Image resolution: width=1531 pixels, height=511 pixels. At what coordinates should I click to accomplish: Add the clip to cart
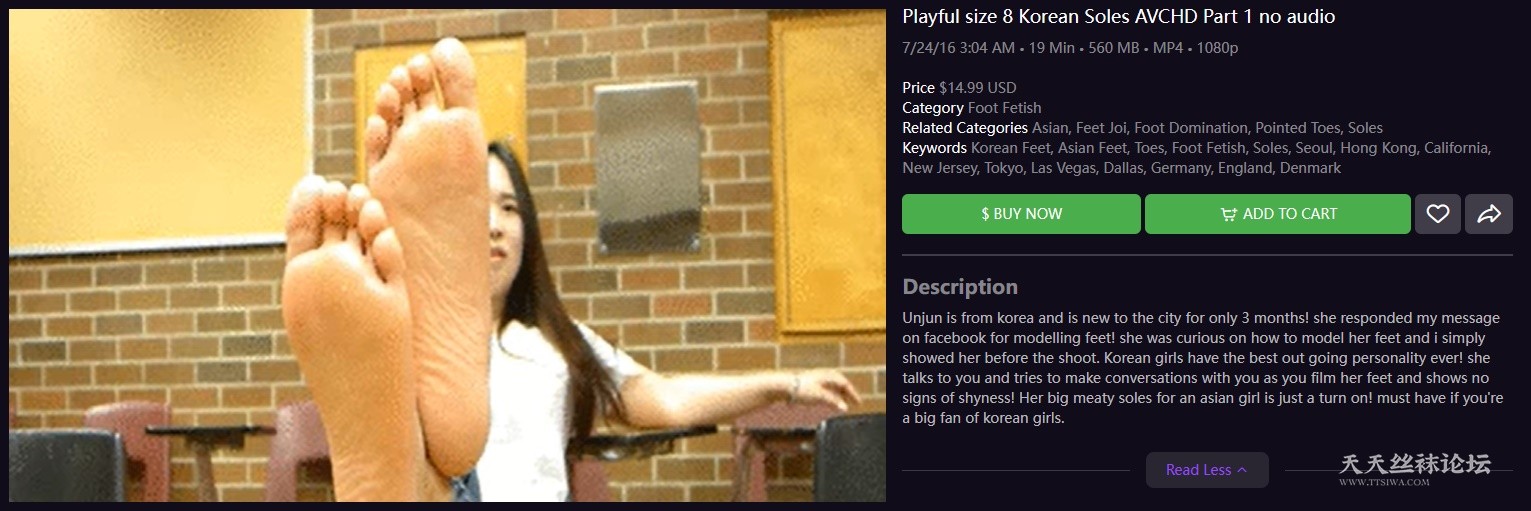click(x=1278, y=214)
